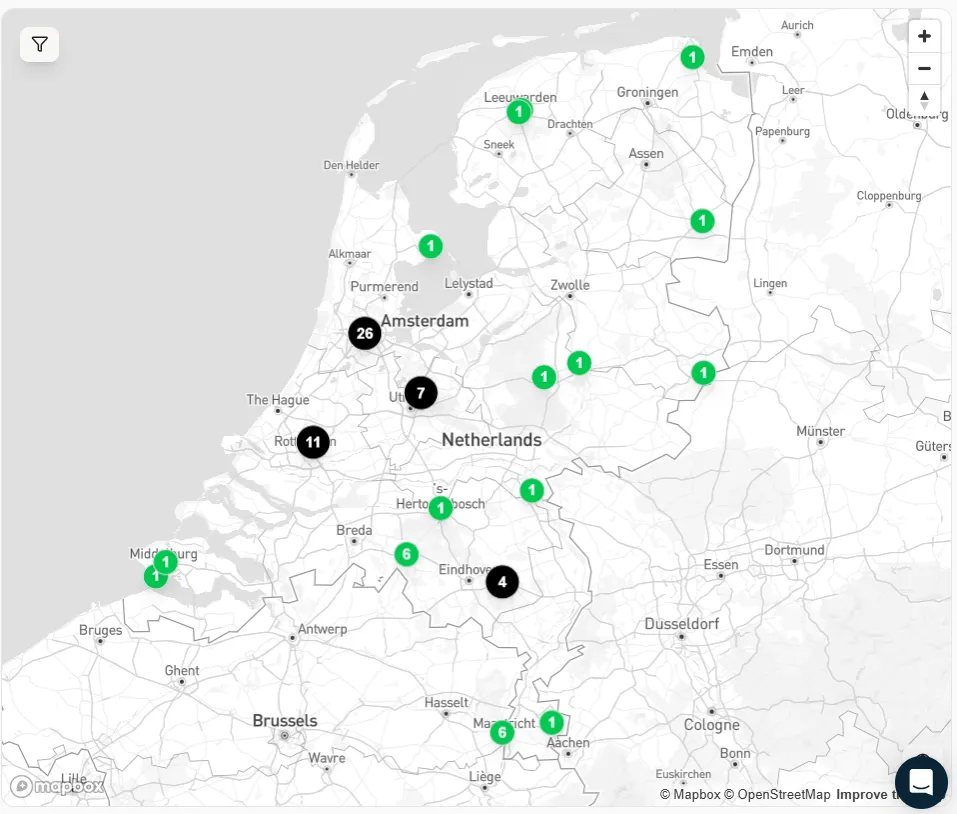Select the lower green marker at Middelburg
The width and height of the screenshot is (957, 814).
pyautogui.click(x=153, y=577)
